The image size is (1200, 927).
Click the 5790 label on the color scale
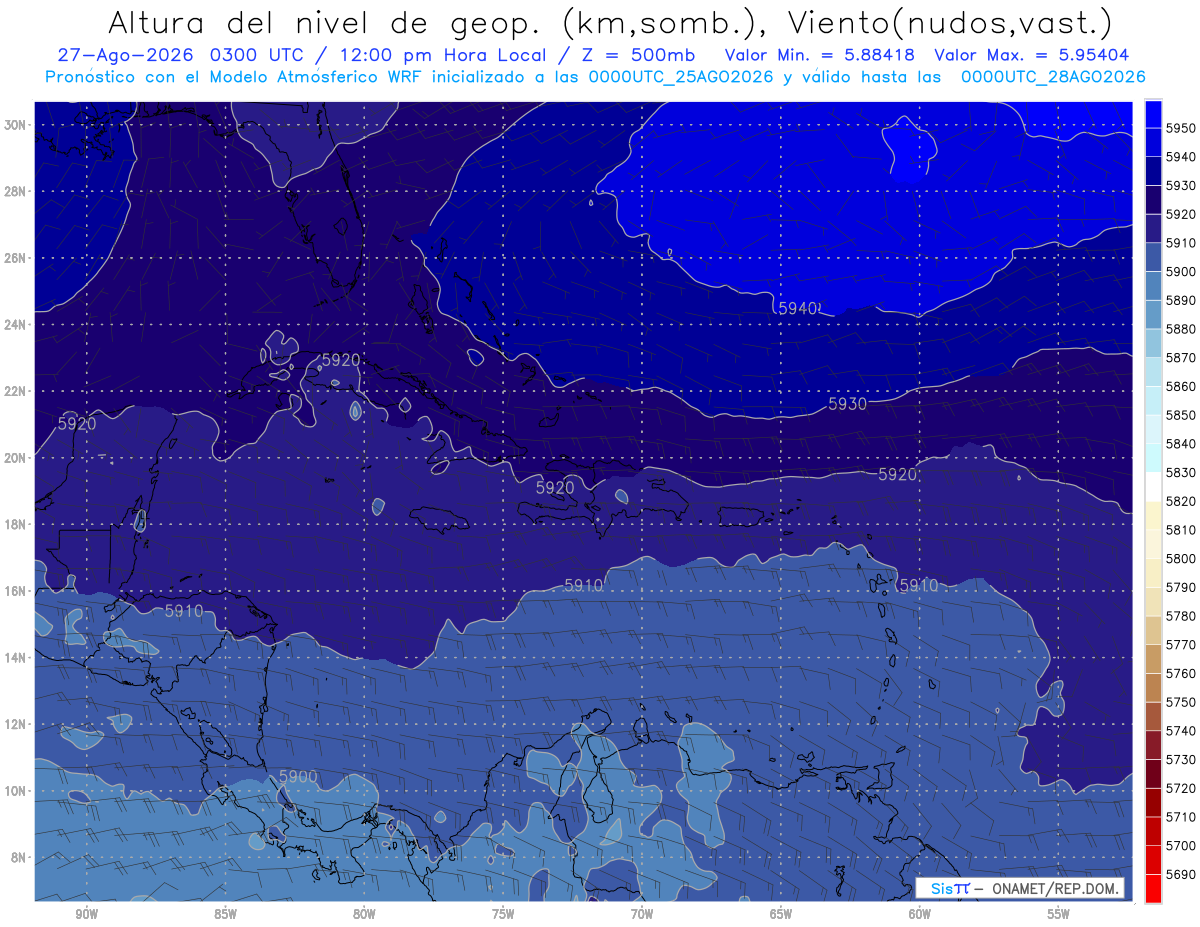coord(1181,587)
